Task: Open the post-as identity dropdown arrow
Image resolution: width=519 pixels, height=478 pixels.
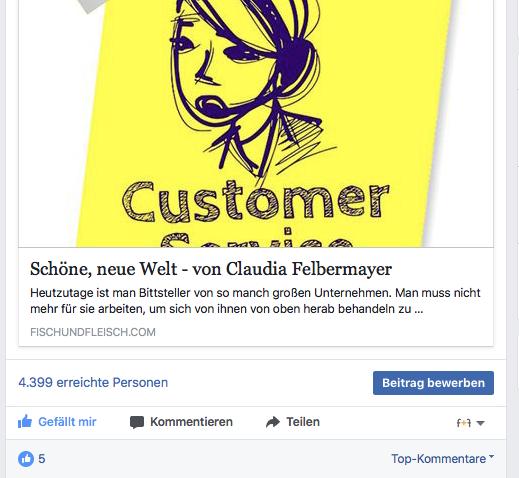Action: 480,423
